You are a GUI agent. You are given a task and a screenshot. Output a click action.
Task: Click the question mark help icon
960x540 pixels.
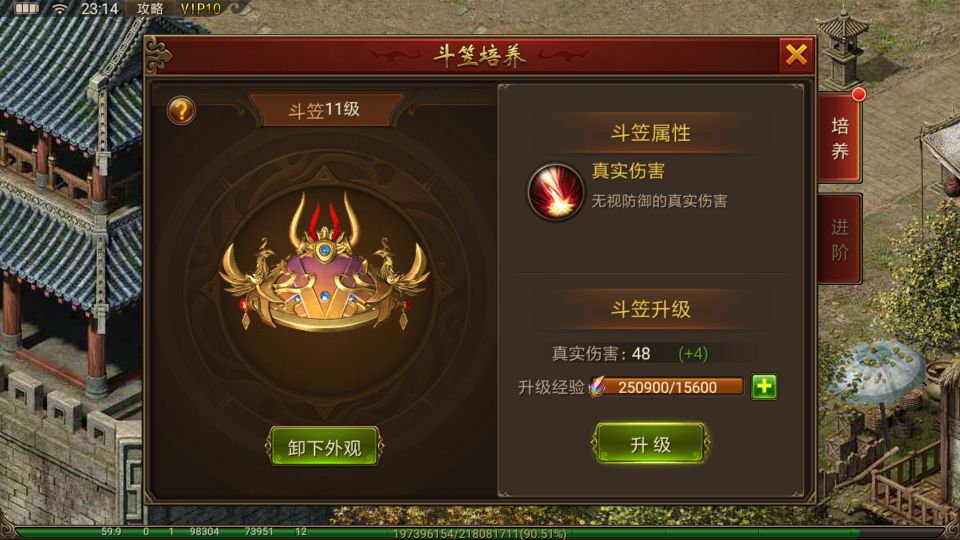[x=181, y=111]
